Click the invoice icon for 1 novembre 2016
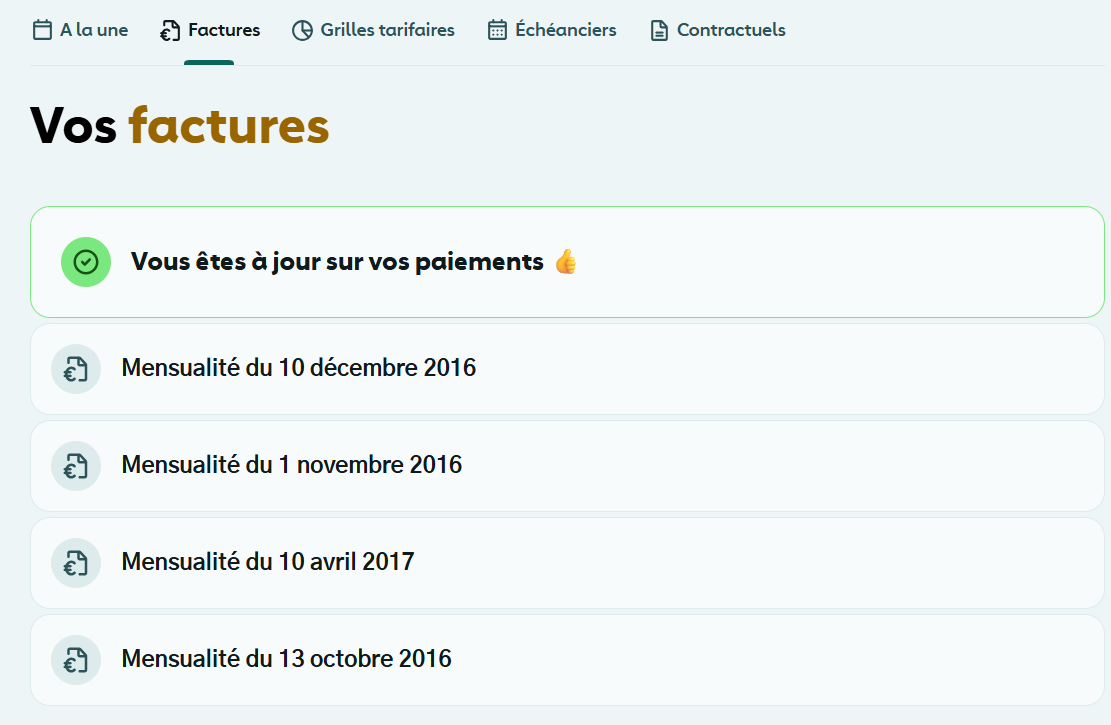Screen dimensions: 1111x725 click(x=76, y=466)
